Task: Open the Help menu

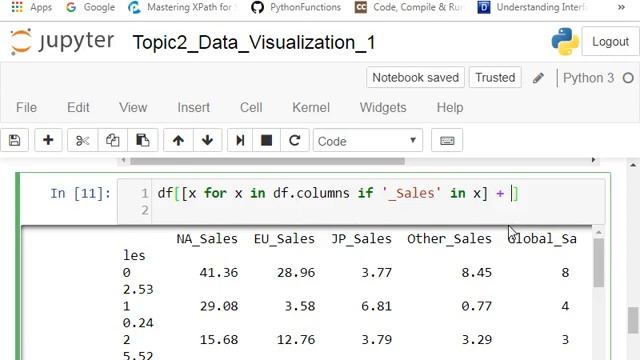Action: [450, 107]
